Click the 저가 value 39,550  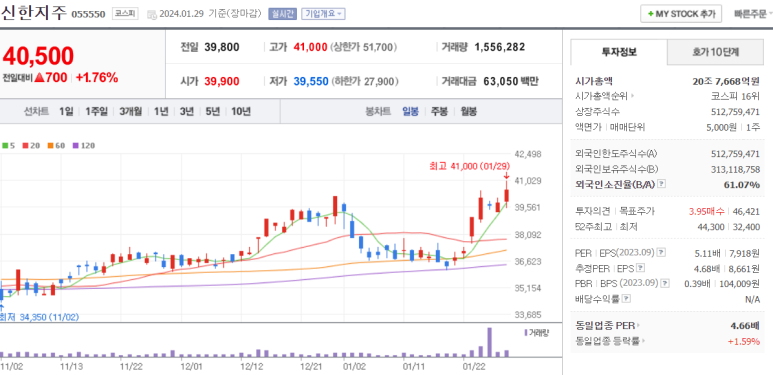[311, 81]
